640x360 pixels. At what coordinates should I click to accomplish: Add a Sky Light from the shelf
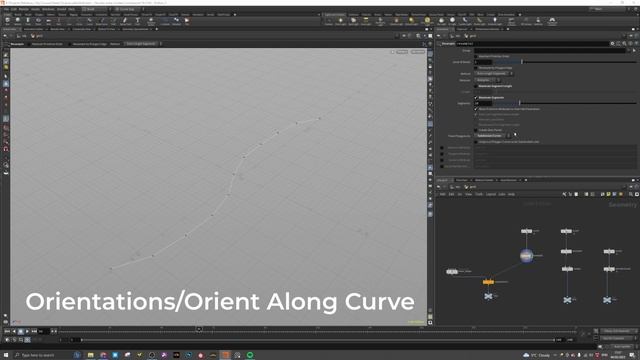442,21
